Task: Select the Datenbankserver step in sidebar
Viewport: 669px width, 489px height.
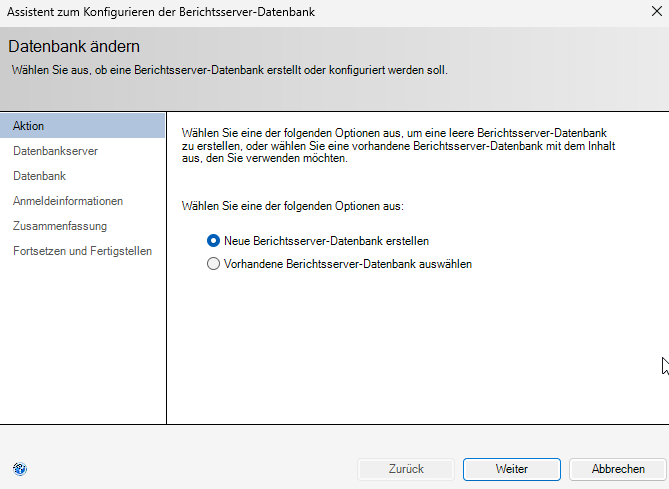Action: click(x=55, y=151)
